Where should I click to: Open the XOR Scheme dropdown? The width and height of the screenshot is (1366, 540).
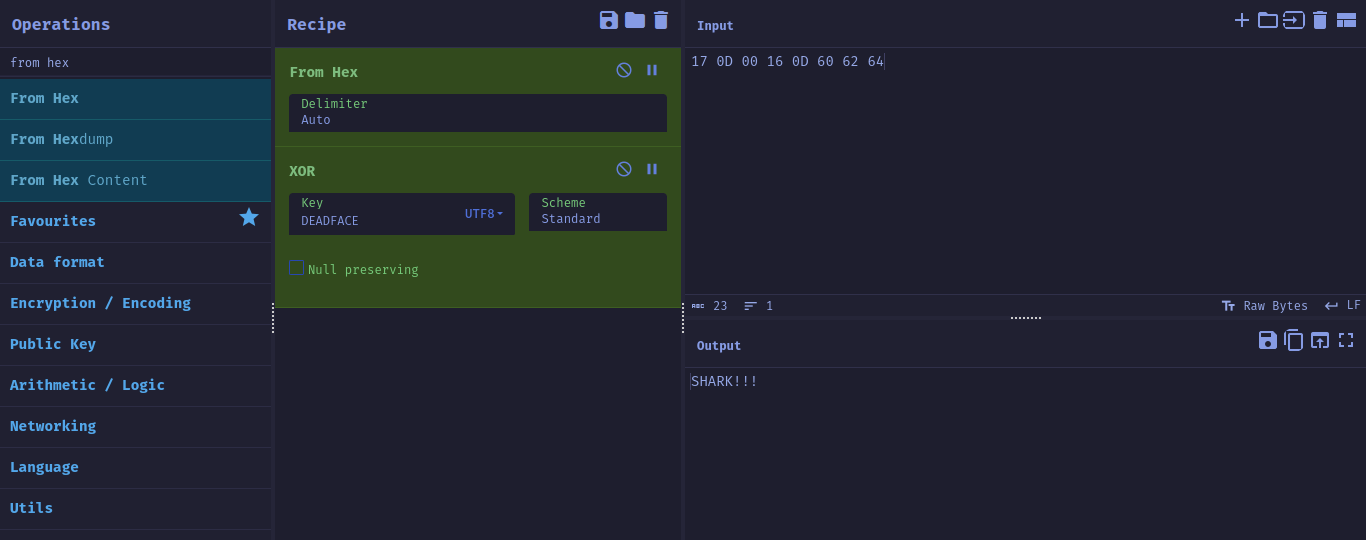597,212
